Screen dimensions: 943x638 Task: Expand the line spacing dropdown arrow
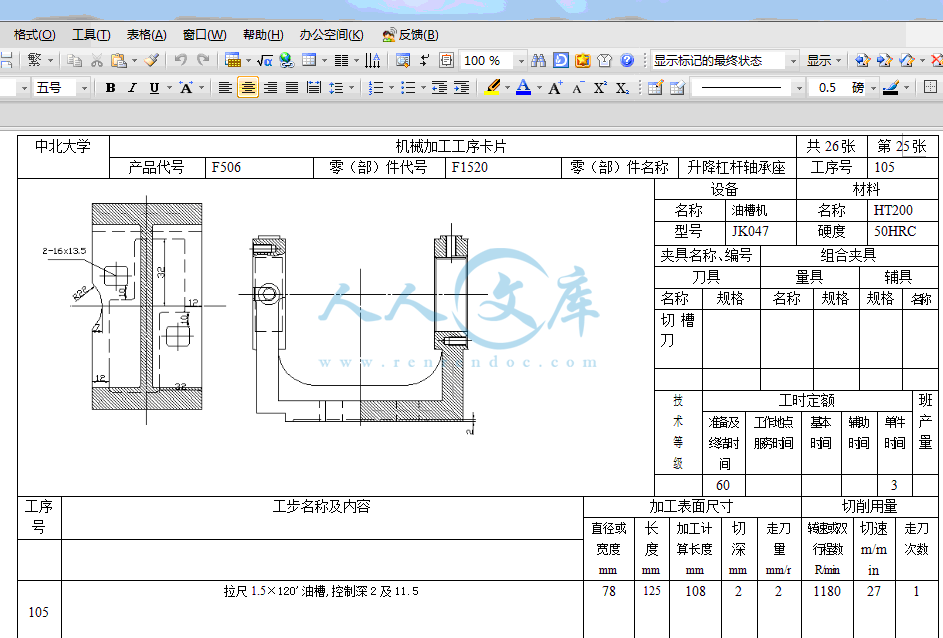click(x=351, y=88)
